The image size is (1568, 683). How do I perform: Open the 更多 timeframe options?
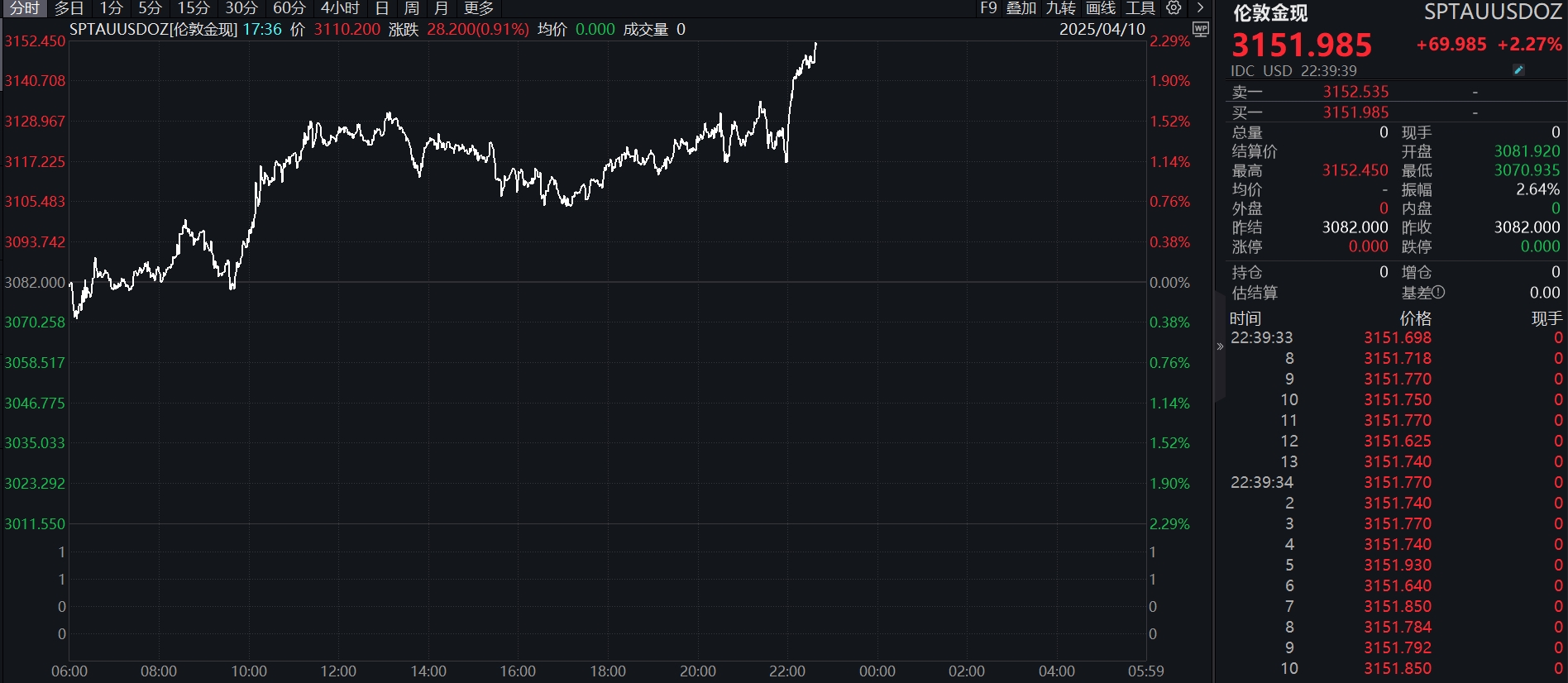pyautogui.click(x=478, y=8)
